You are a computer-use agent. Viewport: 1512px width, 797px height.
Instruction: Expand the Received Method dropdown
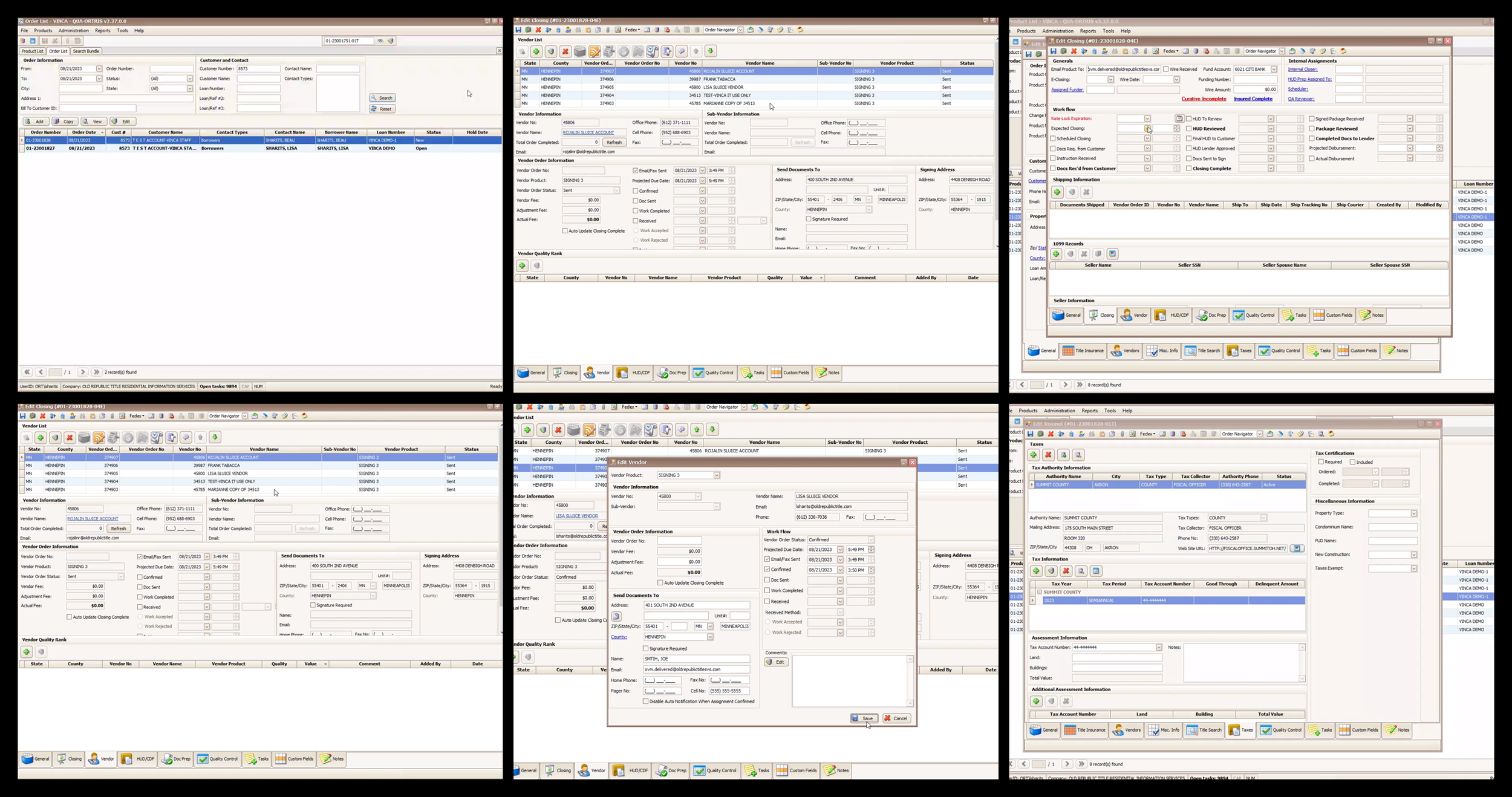[x=840, y=613]
